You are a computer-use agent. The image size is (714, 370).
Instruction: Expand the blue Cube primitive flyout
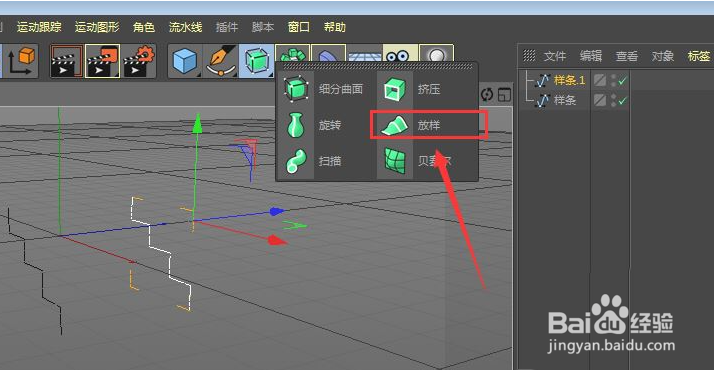pyautogui.click(x=185, y=61)
